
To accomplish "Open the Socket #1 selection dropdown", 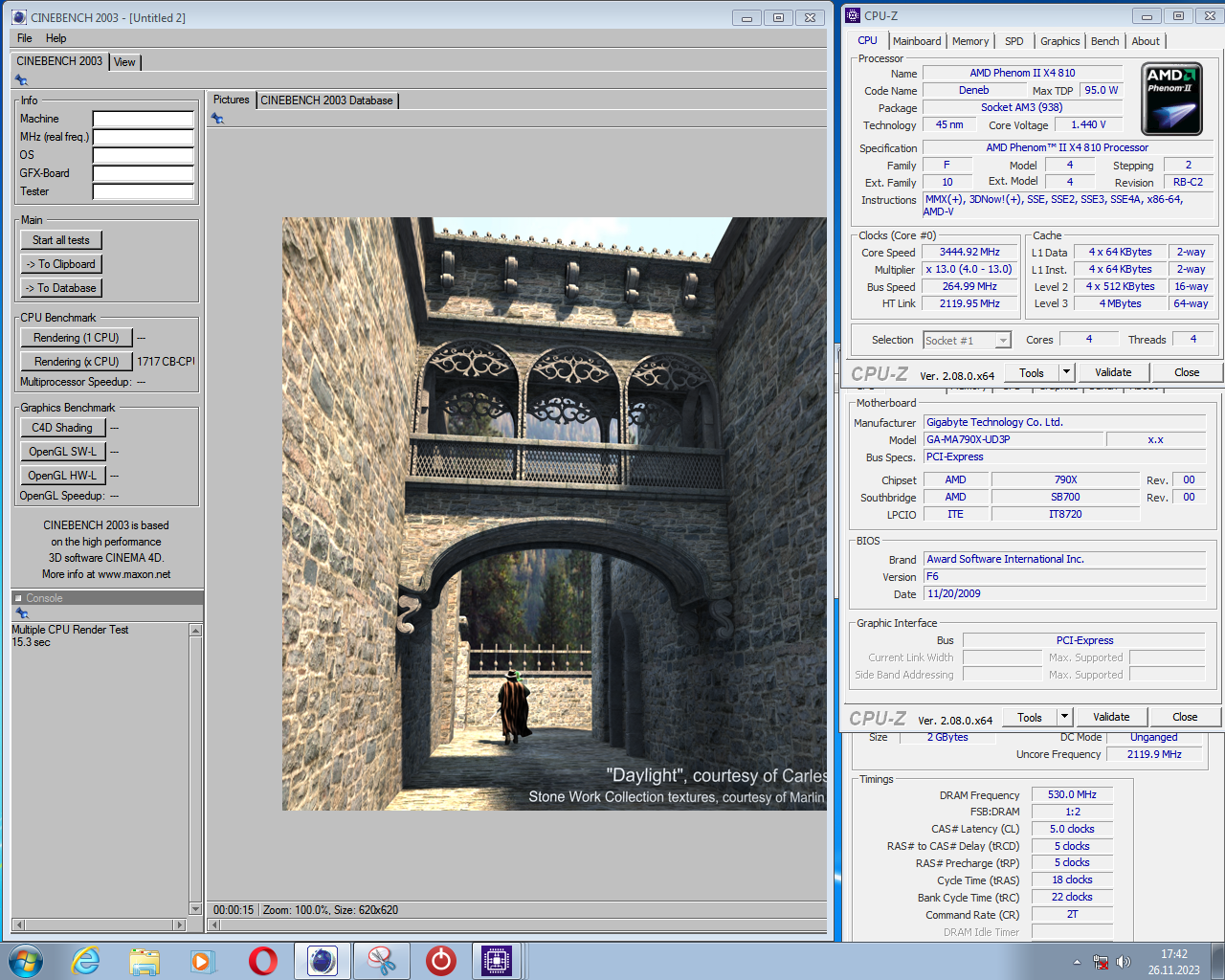I will point(967,341).
